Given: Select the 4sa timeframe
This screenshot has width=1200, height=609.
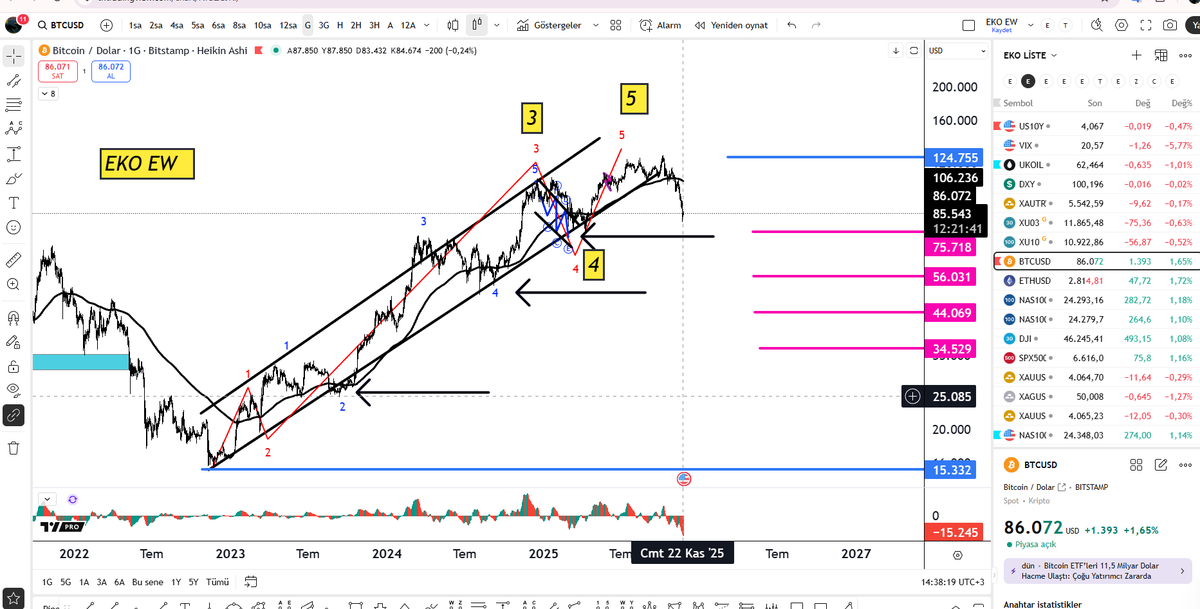Looking at the screenshot, I should tap(177, 25).
